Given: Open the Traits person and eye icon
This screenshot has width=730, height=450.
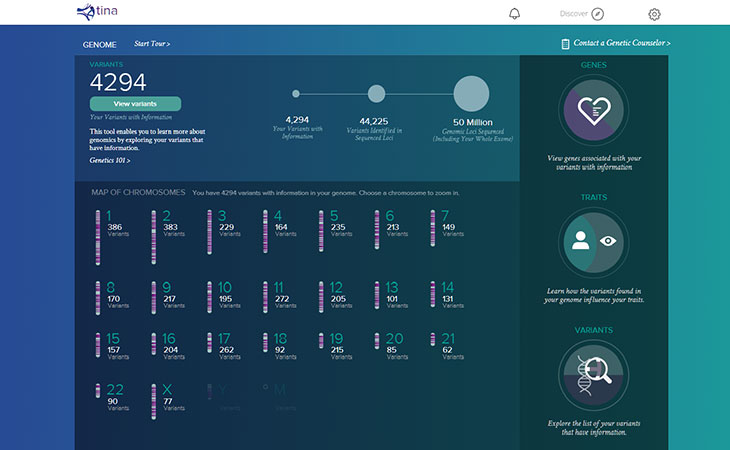Looking at the screenshot, I should click(x=594, y=242).
